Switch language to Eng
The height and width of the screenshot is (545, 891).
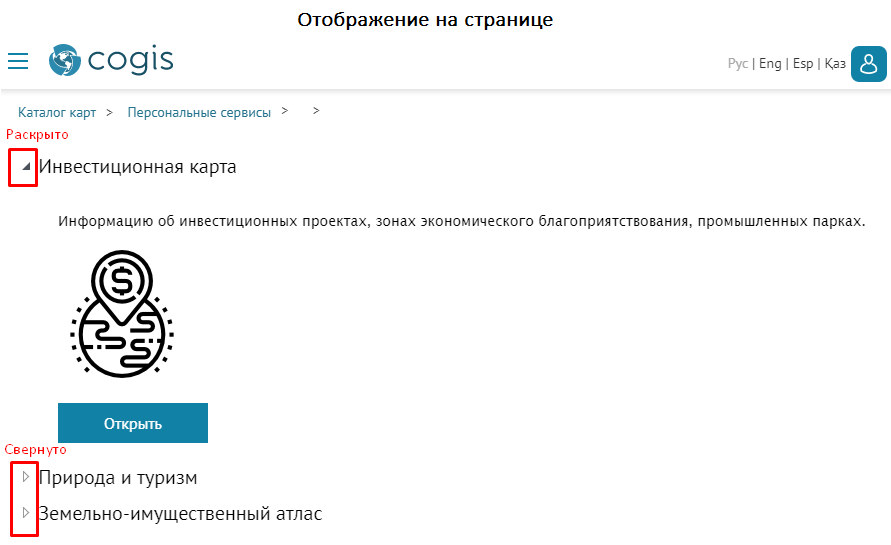click(770, 64)
